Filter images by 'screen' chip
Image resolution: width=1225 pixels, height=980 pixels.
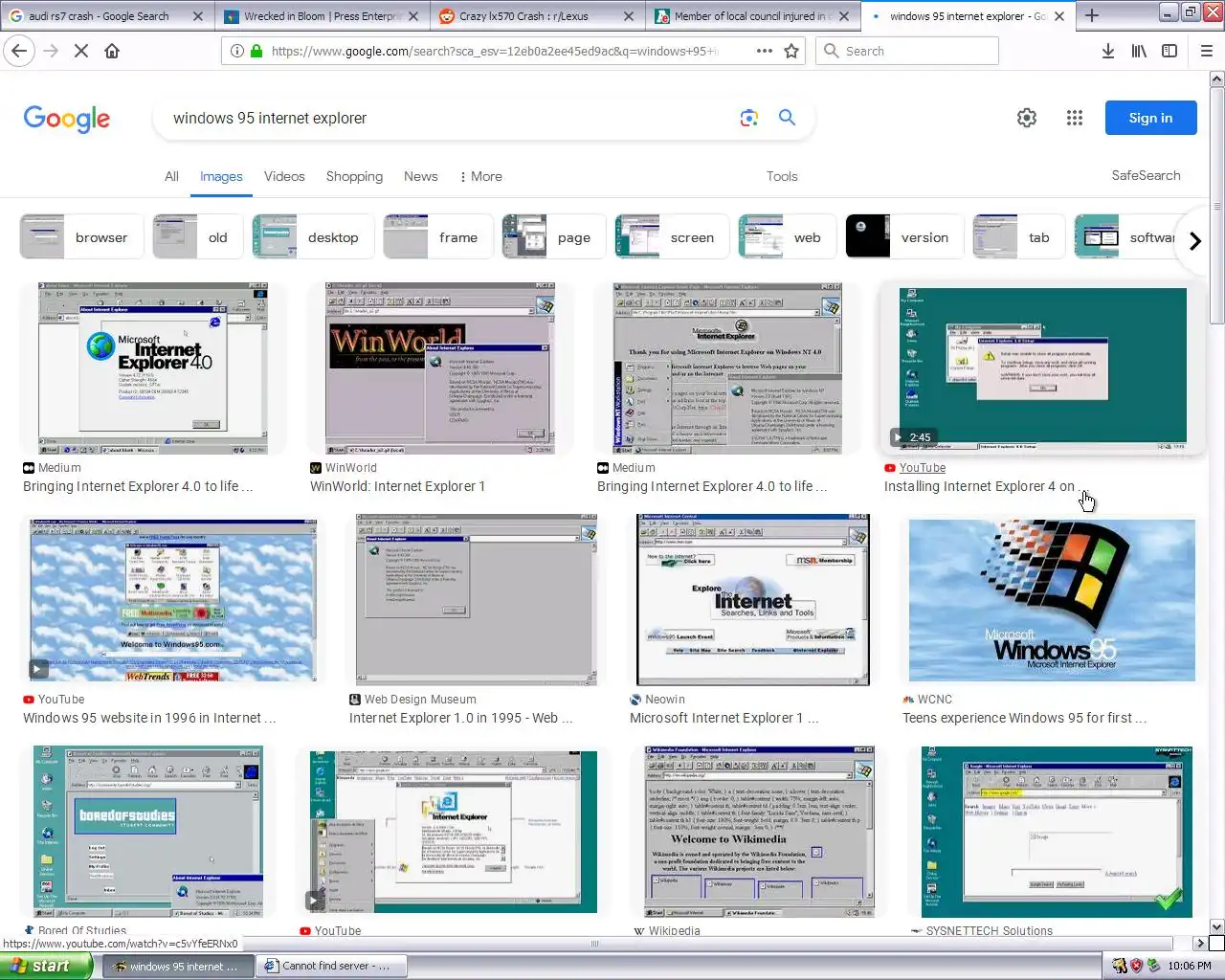673,237
